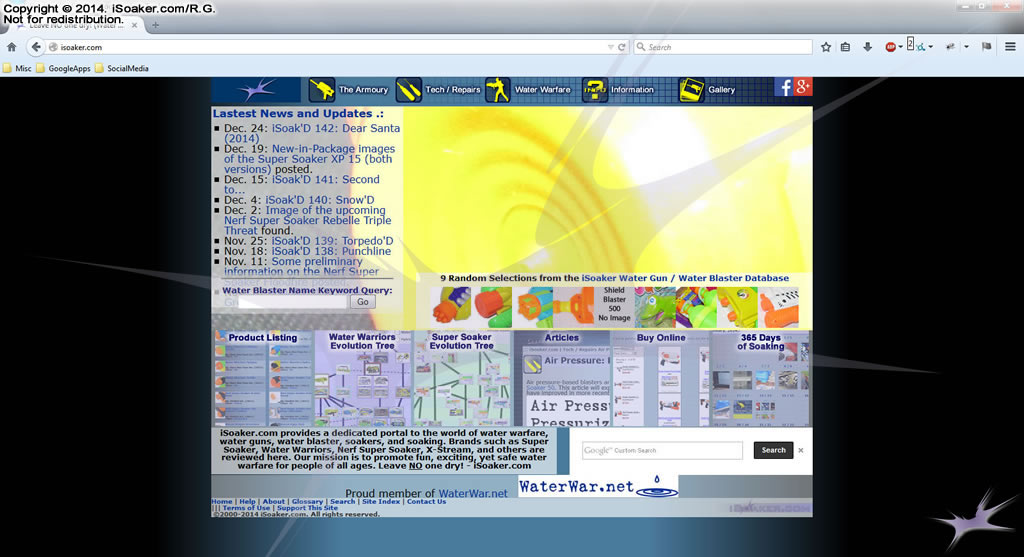Open The Armoury menu
Viewport: 1024px width, 557px height.
pyautogui.click(x=363, y=90)
